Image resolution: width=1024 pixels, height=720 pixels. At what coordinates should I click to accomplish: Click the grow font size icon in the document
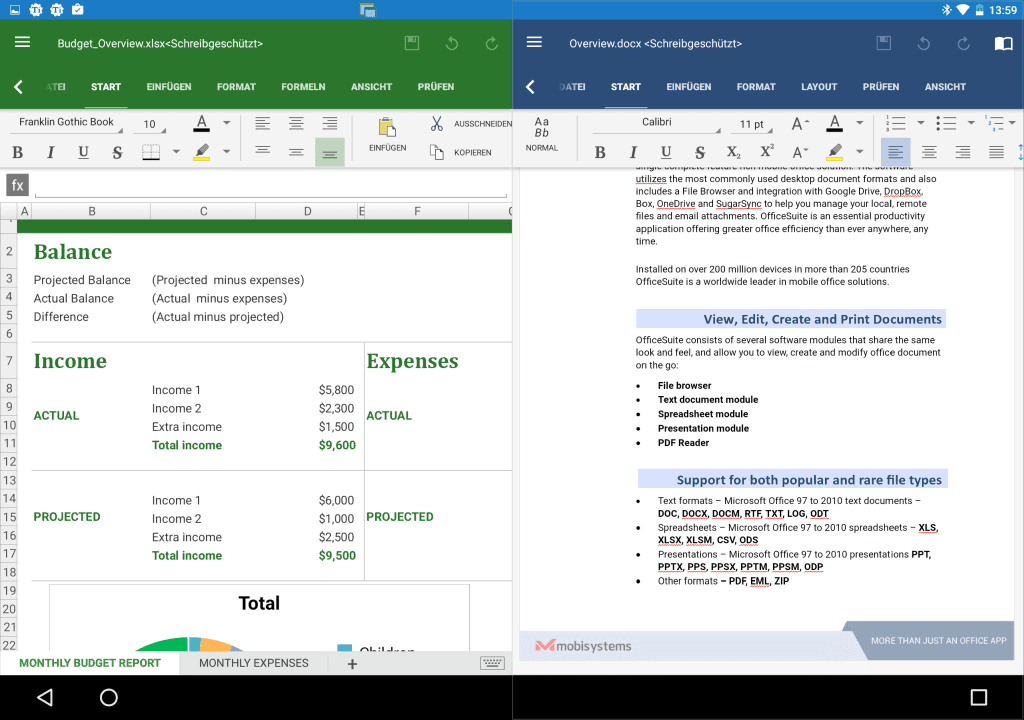(800, 123)
